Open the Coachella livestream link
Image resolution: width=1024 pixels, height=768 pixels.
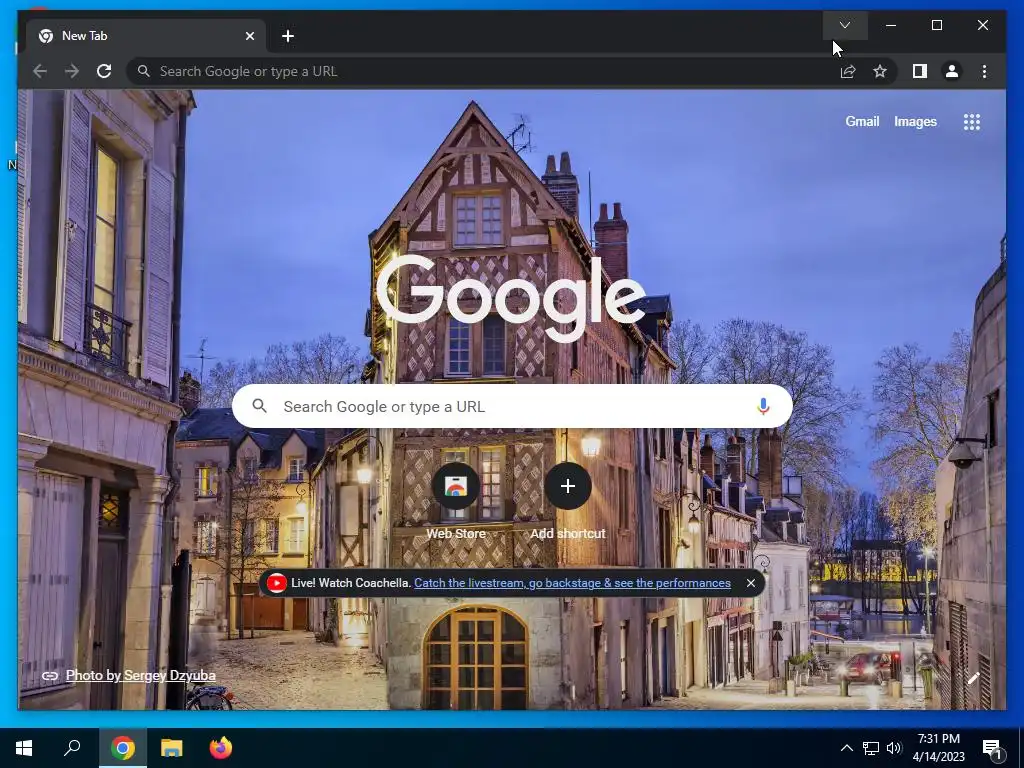coord(572,583)
